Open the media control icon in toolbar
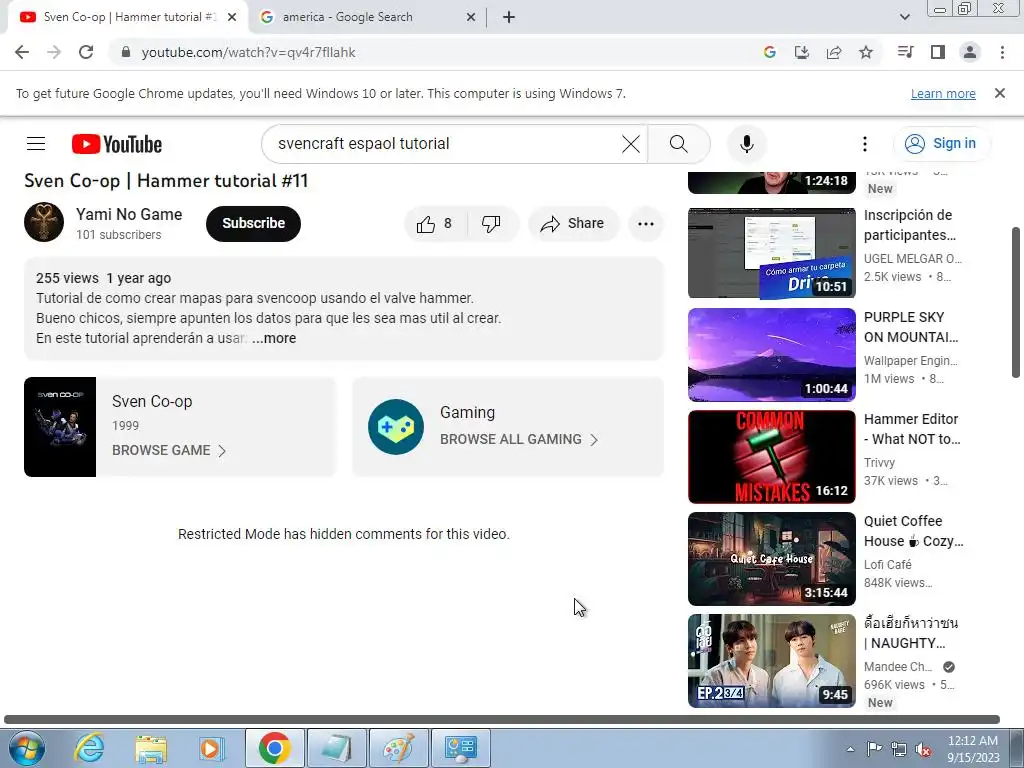The height and width of the screenshot is (768, 1024). (x=905, y=52)
